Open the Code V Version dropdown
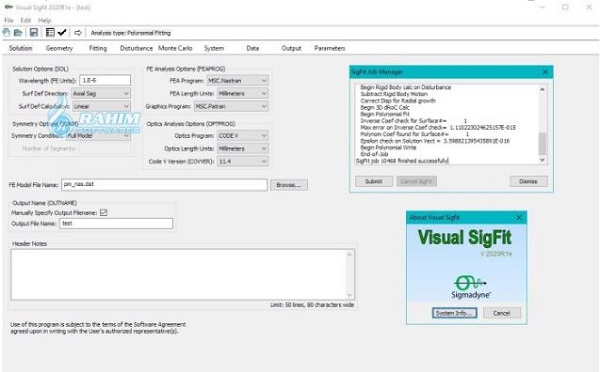The width and height of the screenshot is (600, 372). 243,162
